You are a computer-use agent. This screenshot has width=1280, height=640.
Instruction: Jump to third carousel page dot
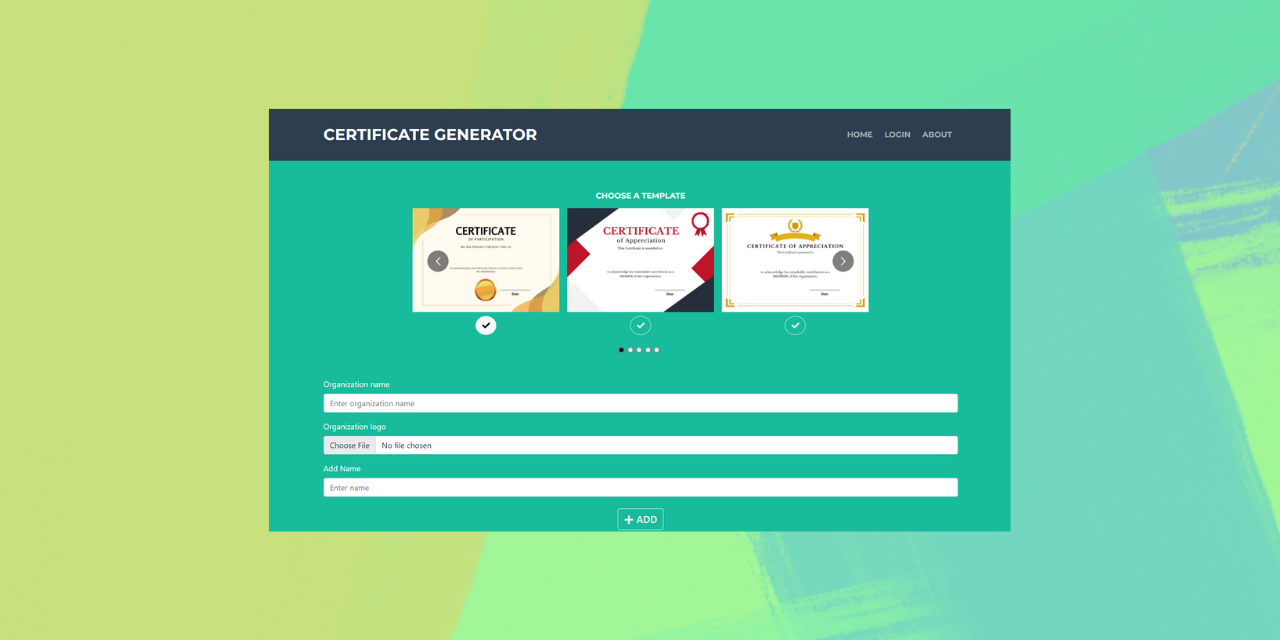[639, 350]
